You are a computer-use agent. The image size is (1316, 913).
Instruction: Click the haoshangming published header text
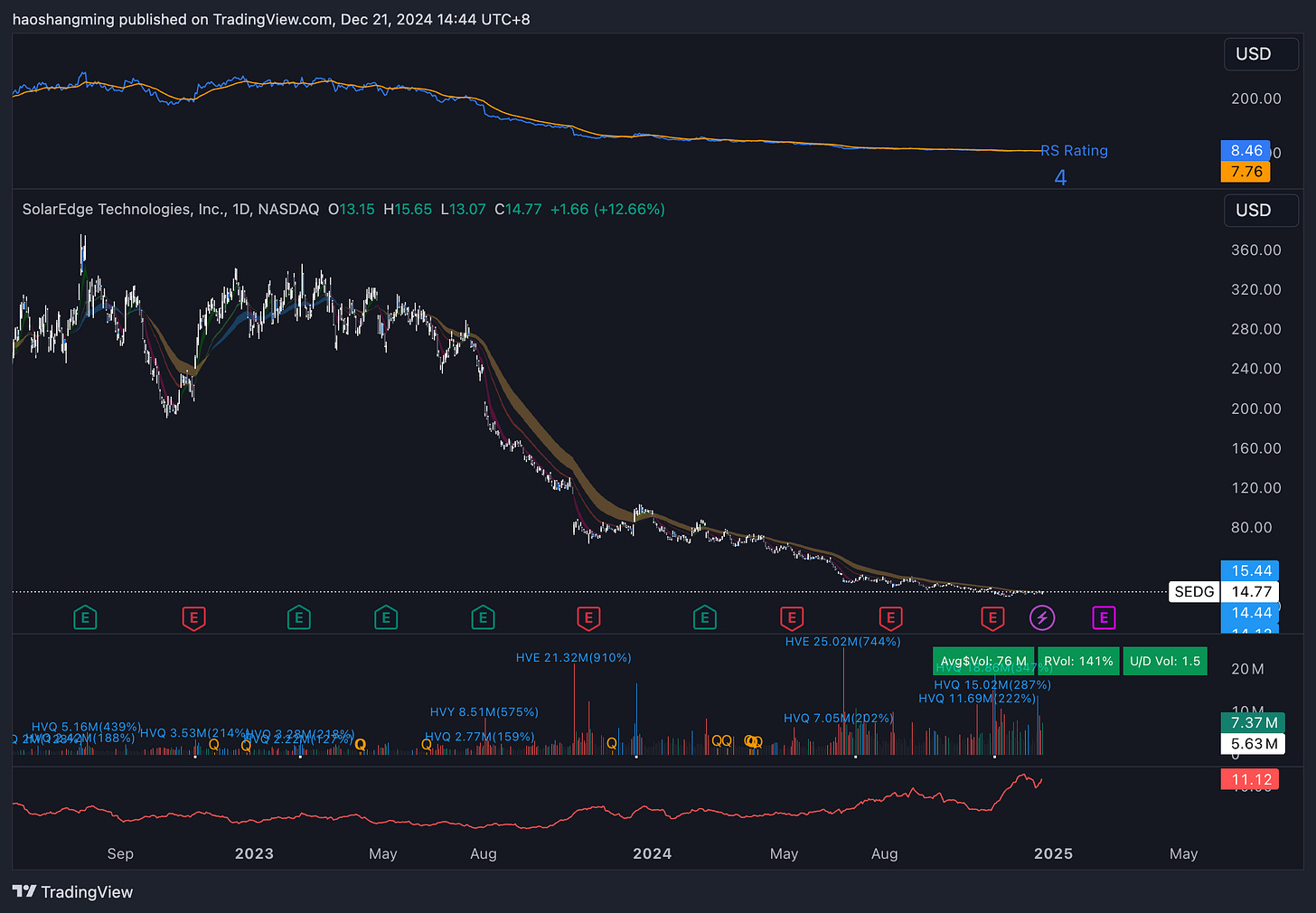pyautogui.click(x=271, y=19)
